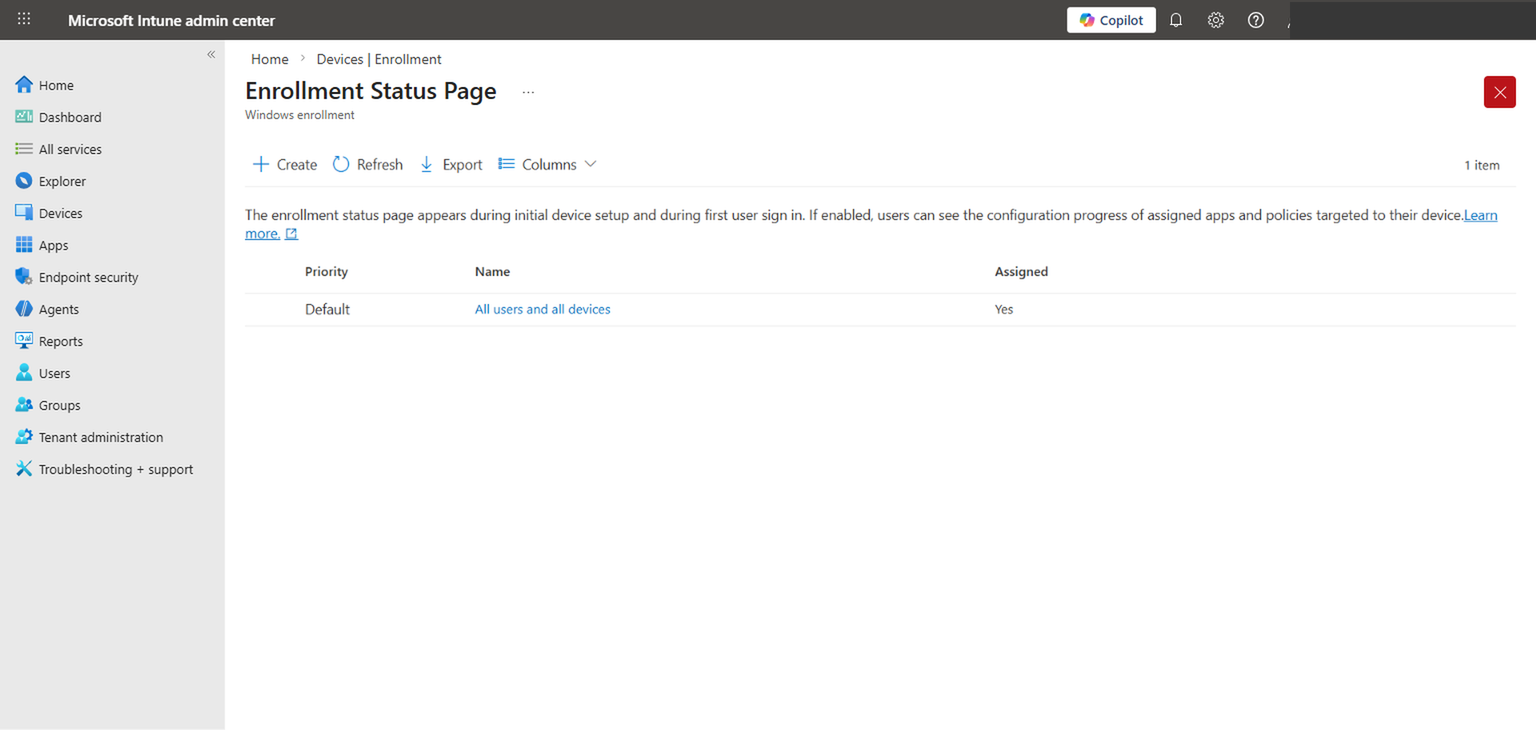Create a new enrollment status page
The width and height of the screenshot is (1536, 730).
click(284, 163)
